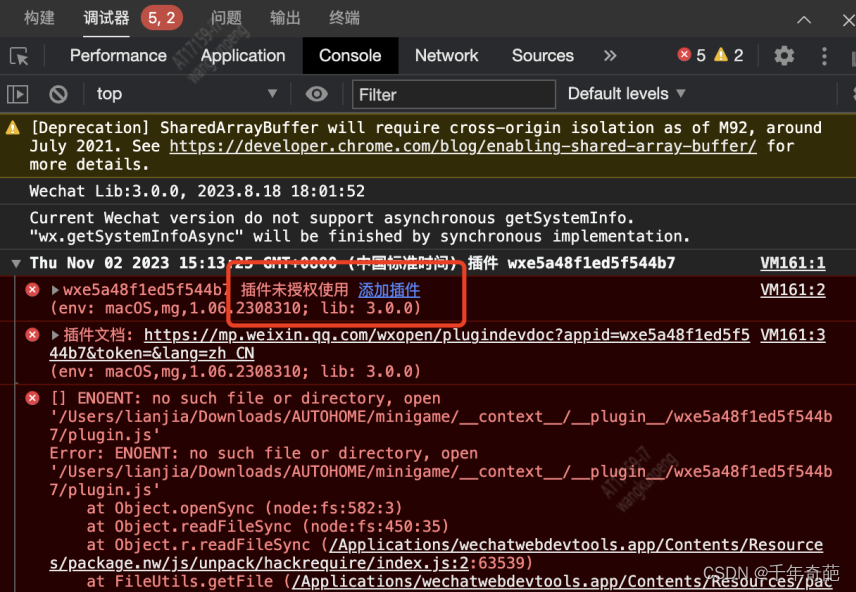Open the Sources panel tab
856x592 pixels.
(543, 56)
